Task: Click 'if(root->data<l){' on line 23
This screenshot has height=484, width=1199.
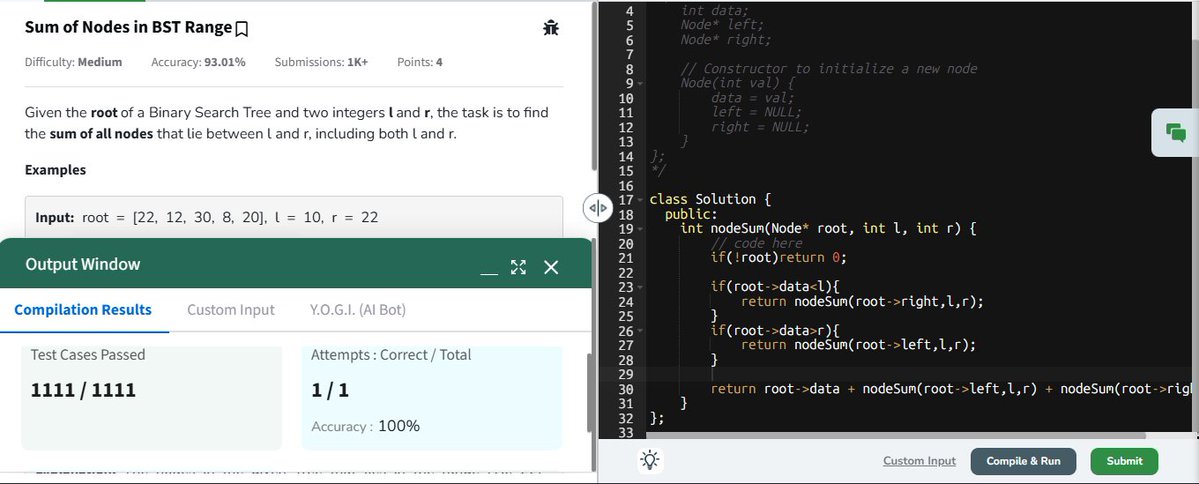Action: point(775,287)
